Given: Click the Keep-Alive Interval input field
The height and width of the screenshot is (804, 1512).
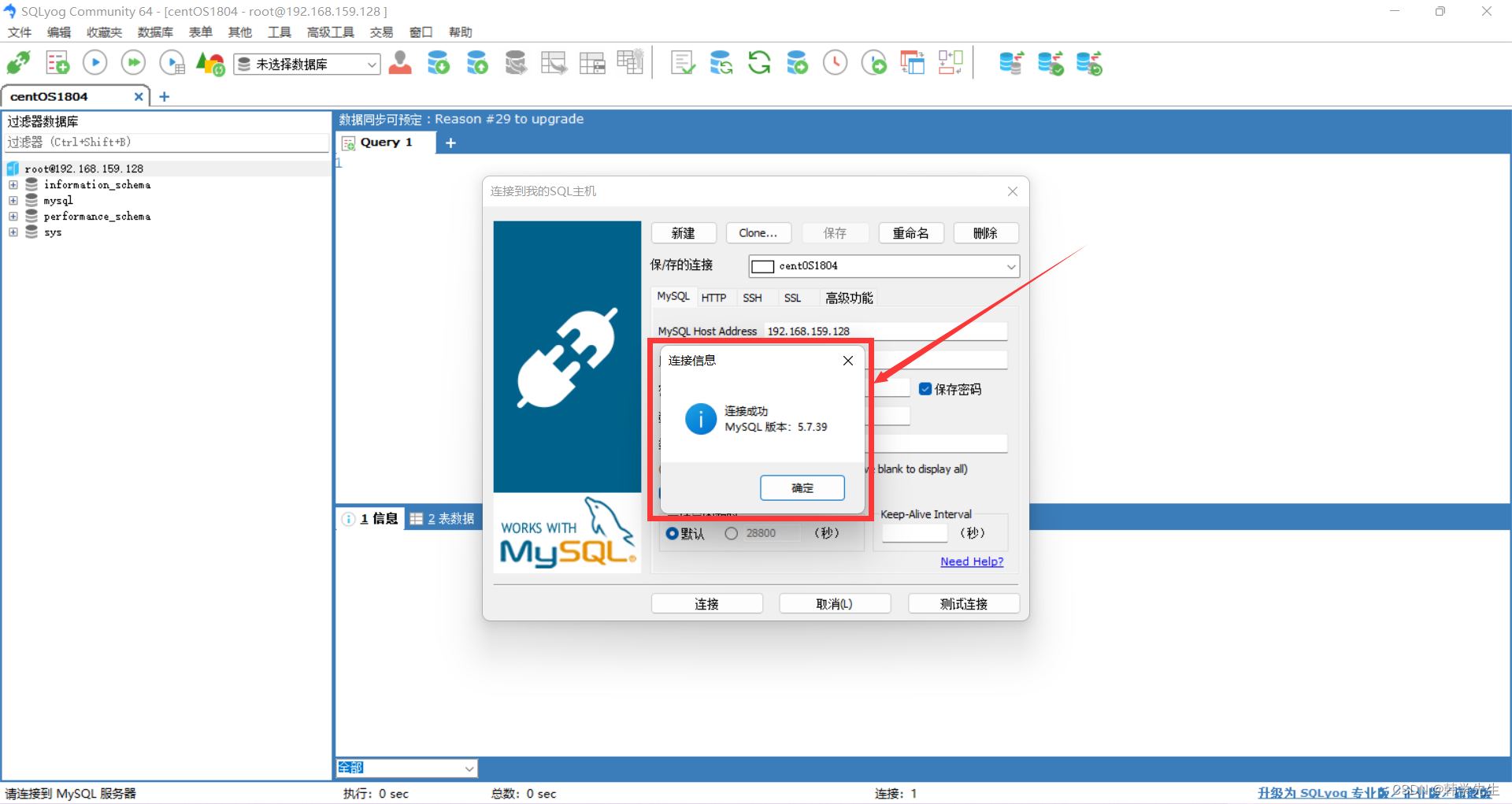Looking at the screenshot, I should (914, 533).
